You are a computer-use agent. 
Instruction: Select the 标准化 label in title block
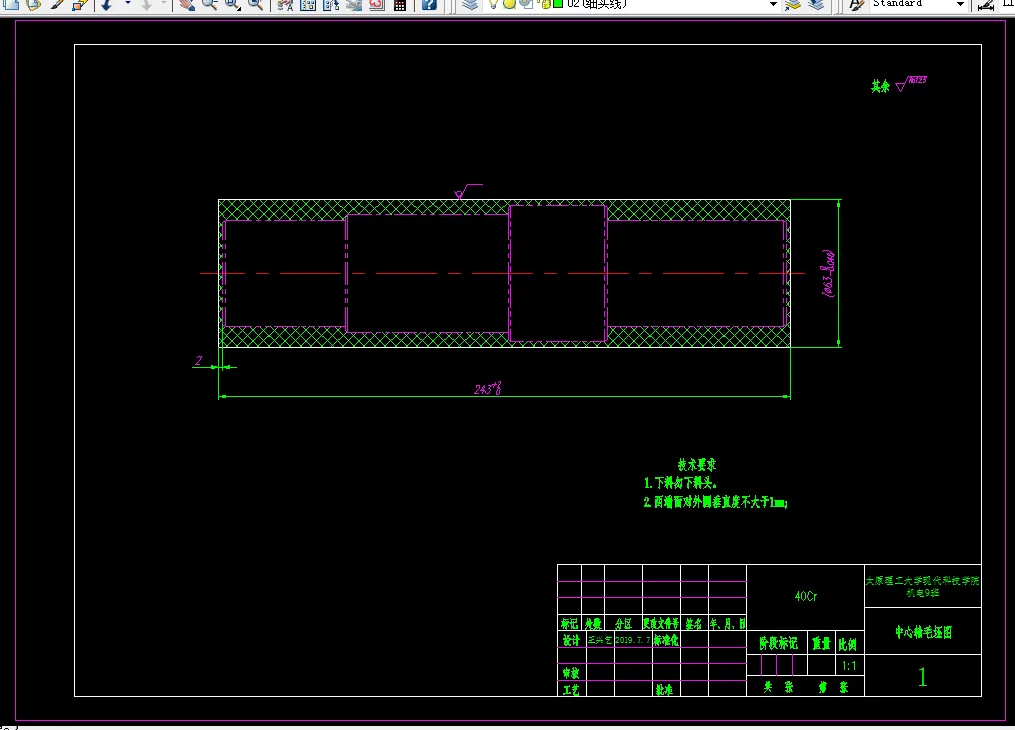(x=666, y=640)
